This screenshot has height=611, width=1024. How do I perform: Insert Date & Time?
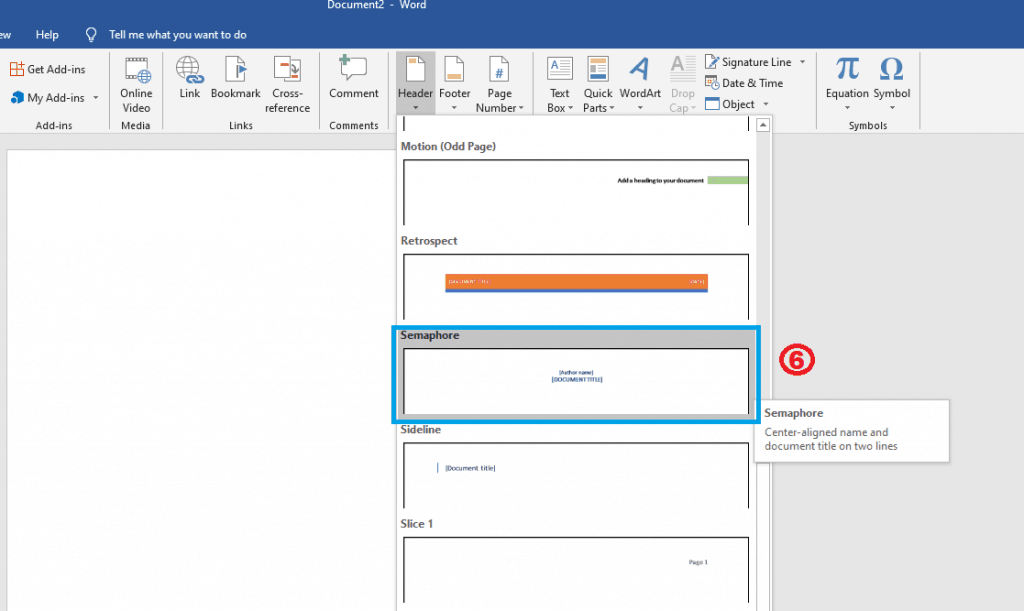click(744, 83)
